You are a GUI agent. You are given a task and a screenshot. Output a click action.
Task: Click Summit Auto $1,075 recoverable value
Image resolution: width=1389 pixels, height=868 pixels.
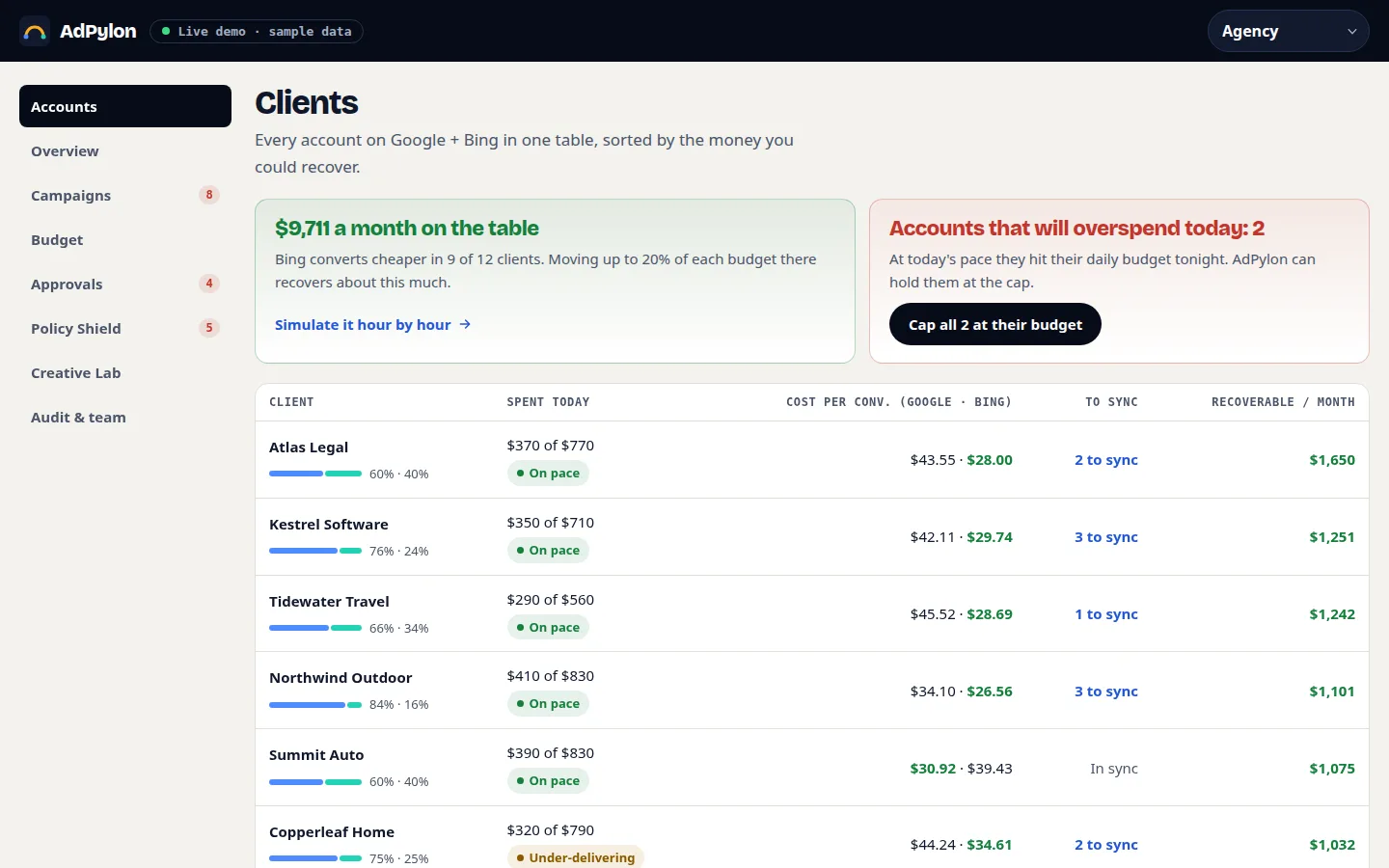(x=1332, y=769)
